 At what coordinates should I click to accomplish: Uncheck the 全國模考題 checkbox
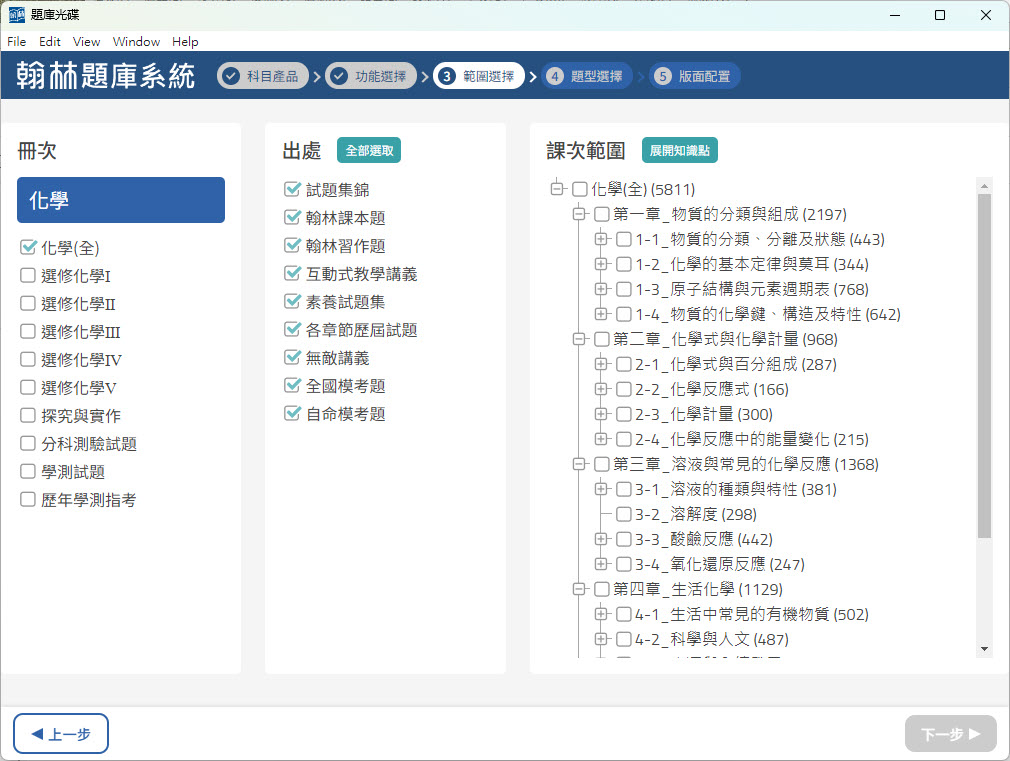tap(292, 386)
